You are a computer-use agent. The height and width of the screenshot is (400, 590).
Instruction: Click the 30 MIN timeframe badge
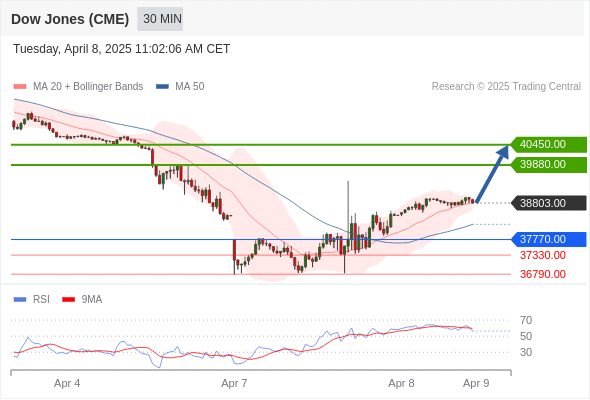[x=160, y=19]
